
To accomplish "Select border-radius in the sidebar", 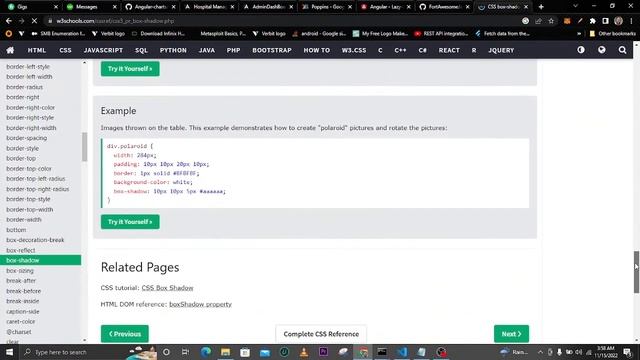I will (24, 87).
